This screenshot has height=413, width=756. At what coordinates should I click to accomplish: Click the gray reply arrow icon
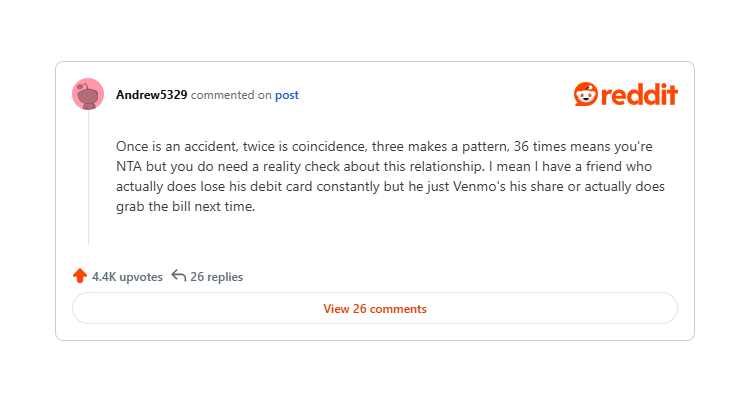179,276
